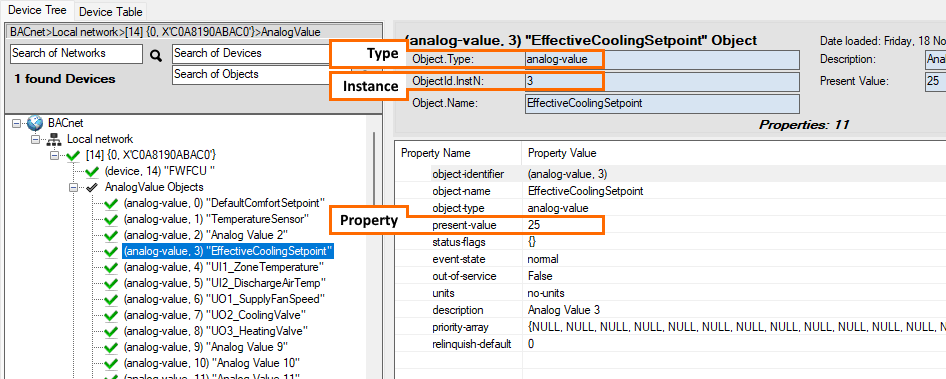Viewport: 946px width, 379px height.
Task: Click green check icon beside Analog Value 10
Action: [111, 363]
